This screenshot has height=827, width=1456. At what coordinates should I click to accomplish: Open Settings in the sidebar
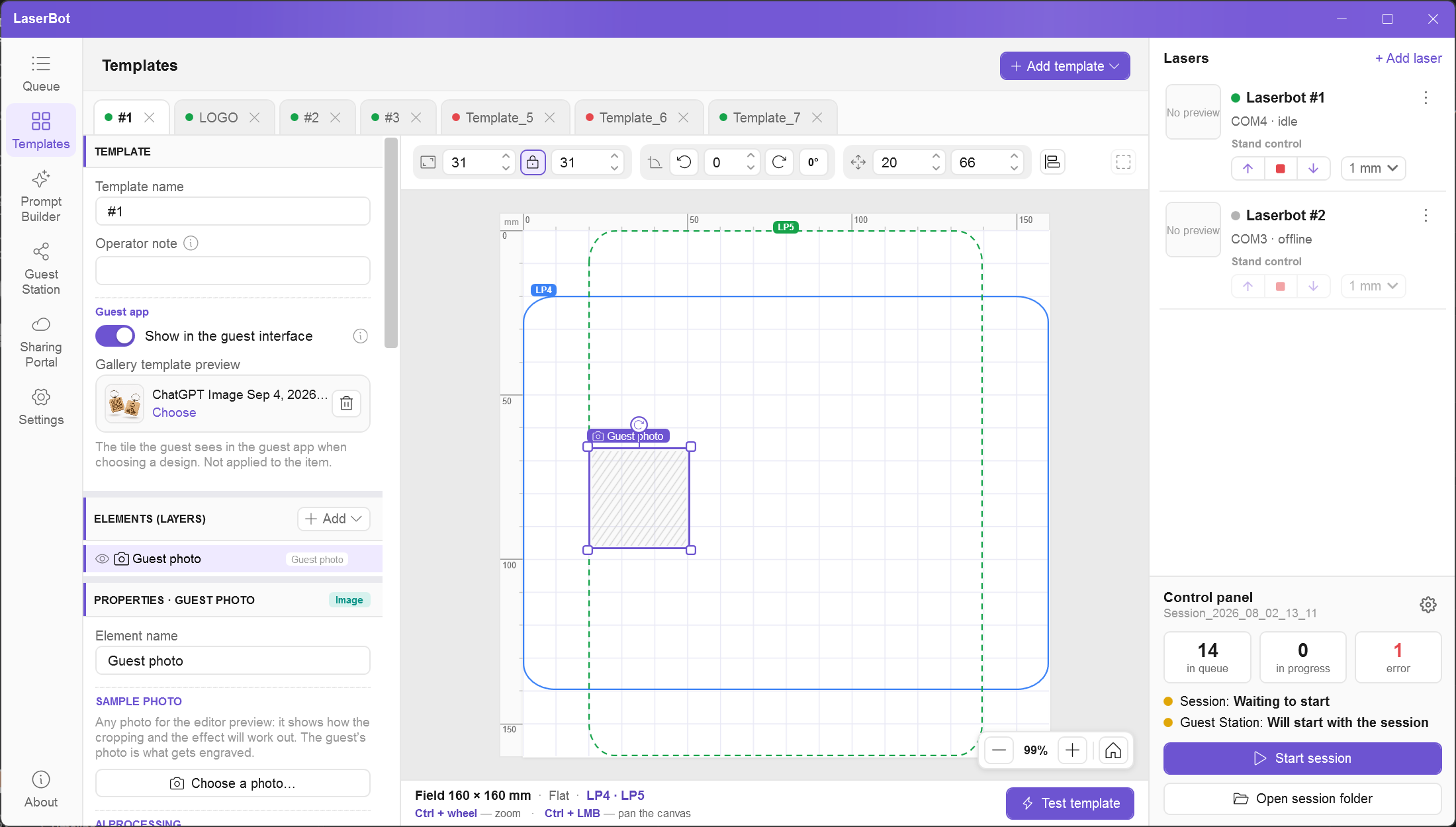coord(41,407)
